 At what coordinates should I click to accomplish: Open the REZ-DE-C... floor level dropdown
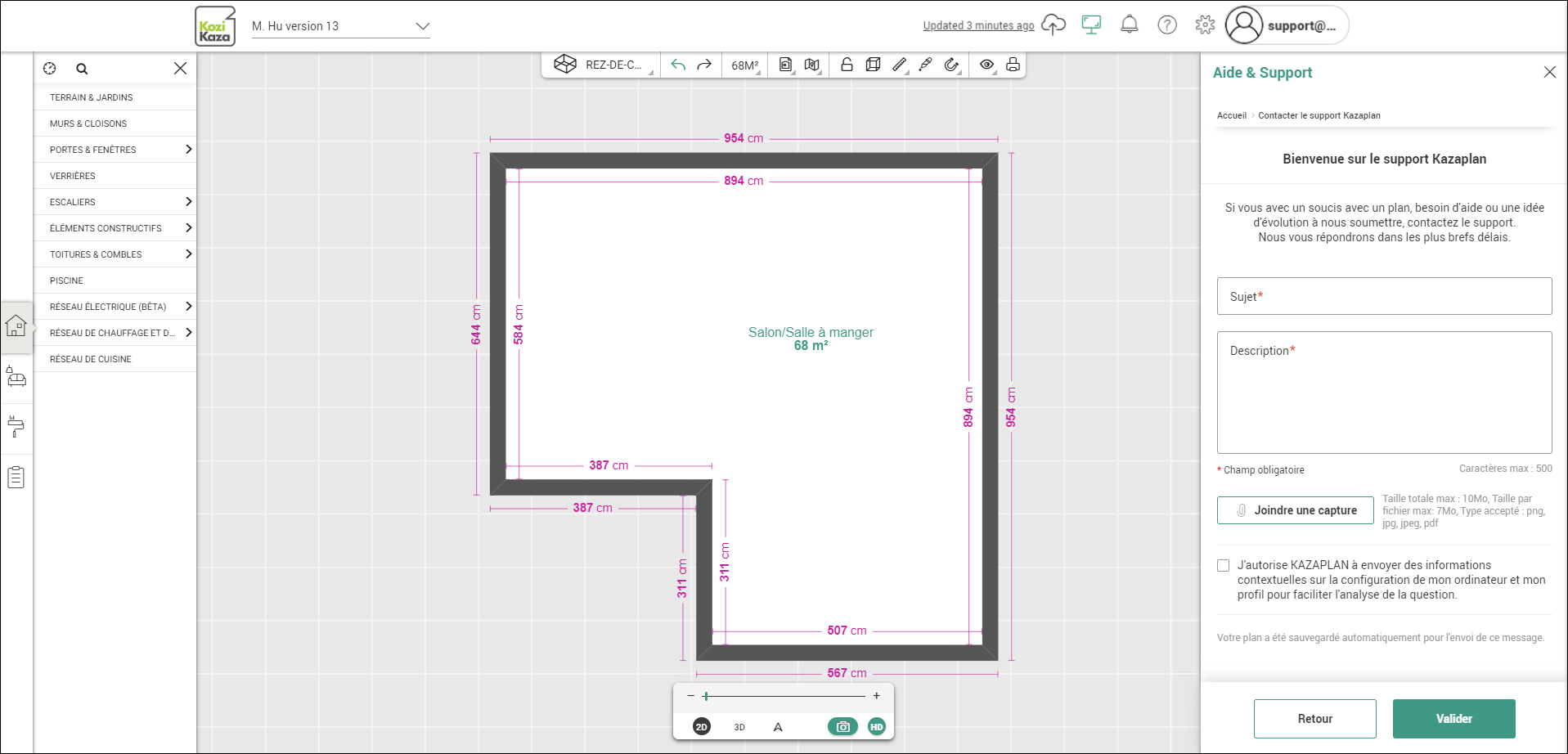604,65
